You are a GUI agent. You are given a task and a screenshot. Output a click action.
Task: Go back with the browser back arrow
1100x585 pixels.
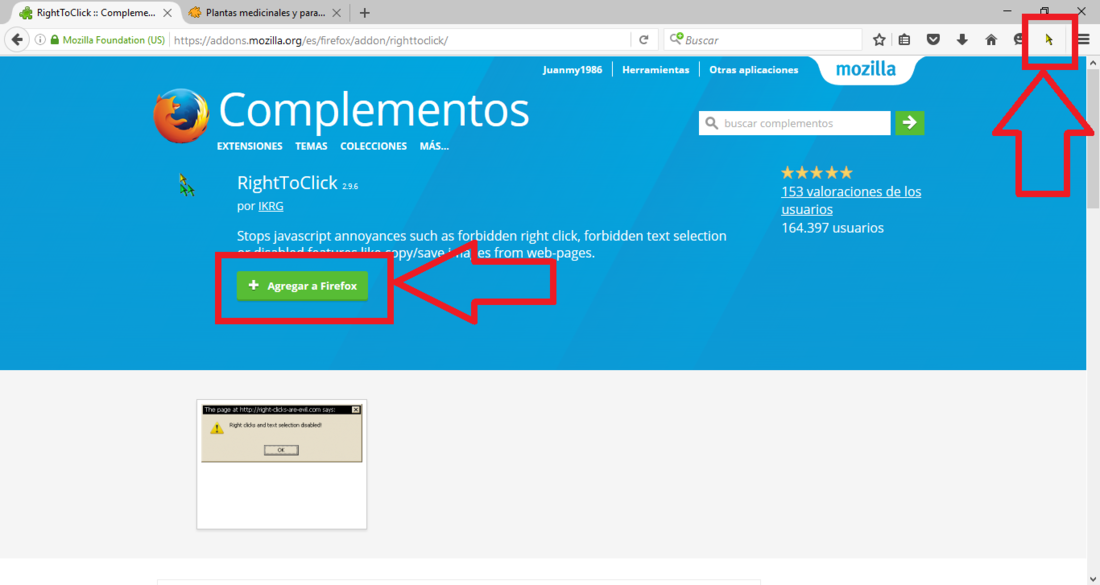pos(18,40)
